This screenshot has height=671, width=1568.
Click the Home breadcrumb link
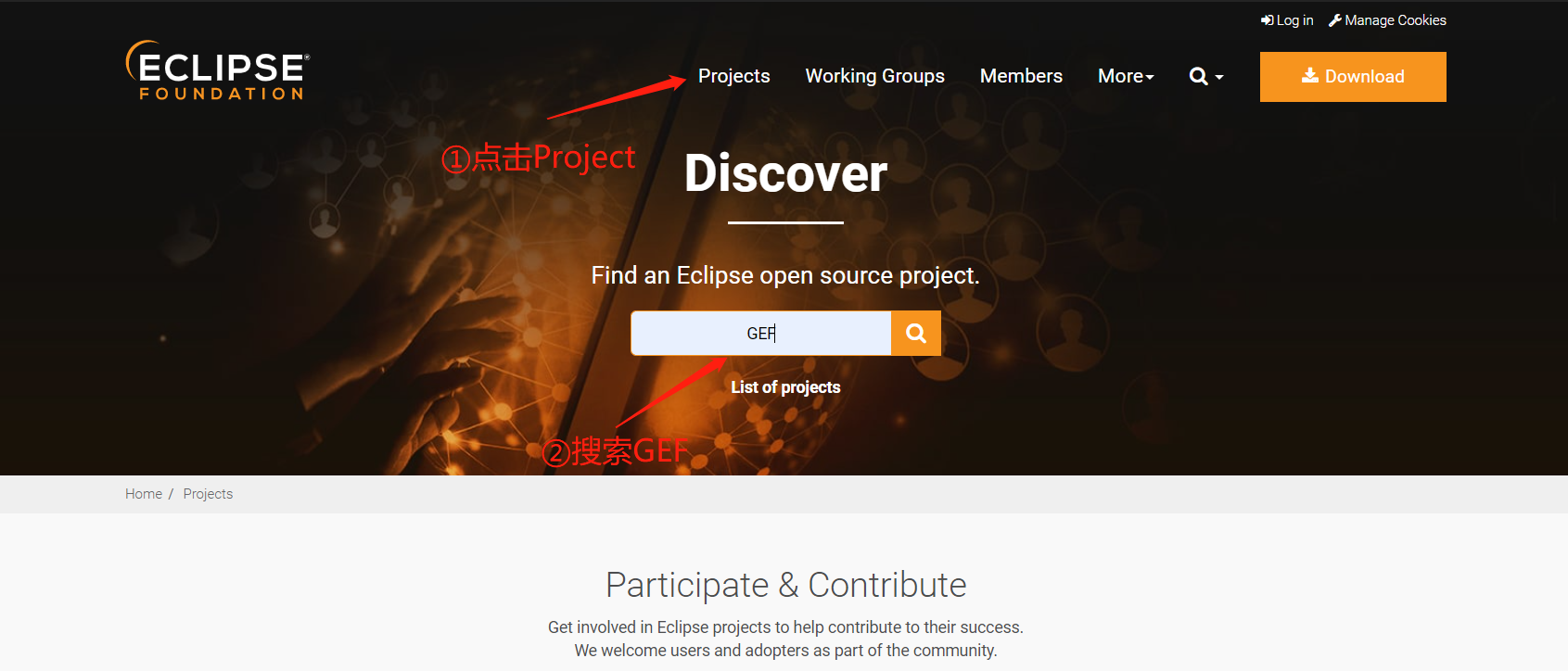[144, 494]
